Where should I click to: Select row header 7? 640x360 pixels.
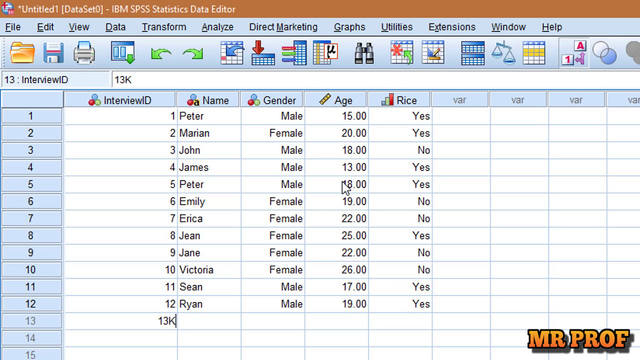(32, 219)
